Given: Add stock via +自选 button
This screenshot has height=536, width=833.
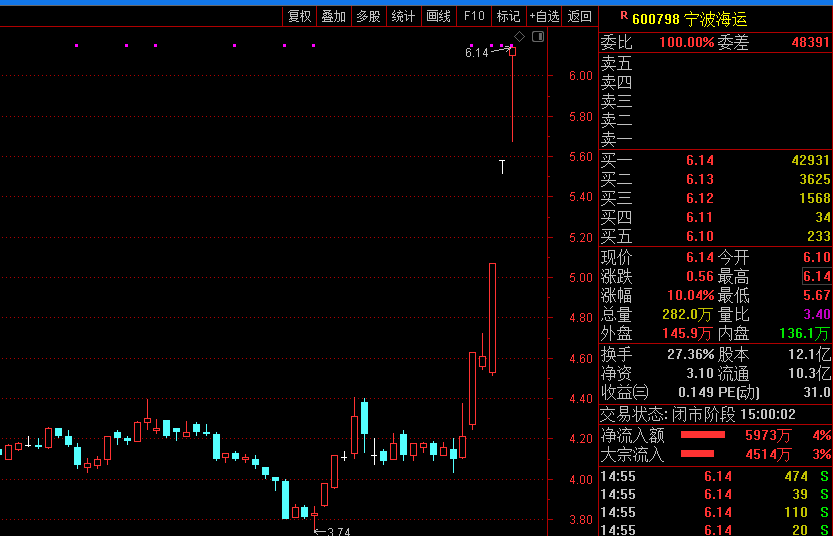Looking at the screenshot, I should click(x=544, y=16).
